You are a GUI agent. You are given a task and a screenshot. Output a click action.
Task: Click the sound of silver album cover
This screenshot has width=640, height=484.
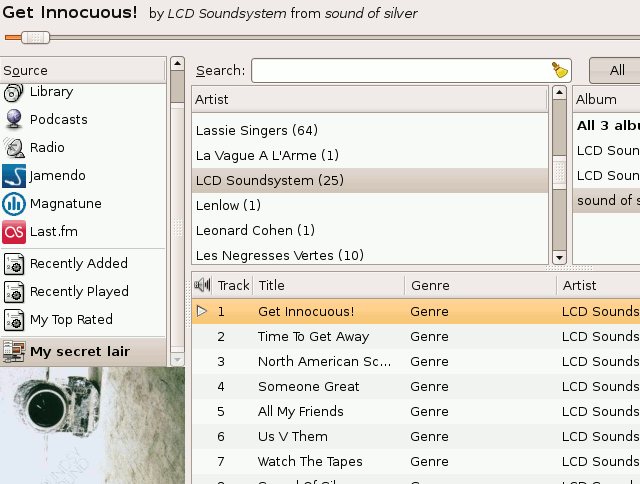click(92, 425)
